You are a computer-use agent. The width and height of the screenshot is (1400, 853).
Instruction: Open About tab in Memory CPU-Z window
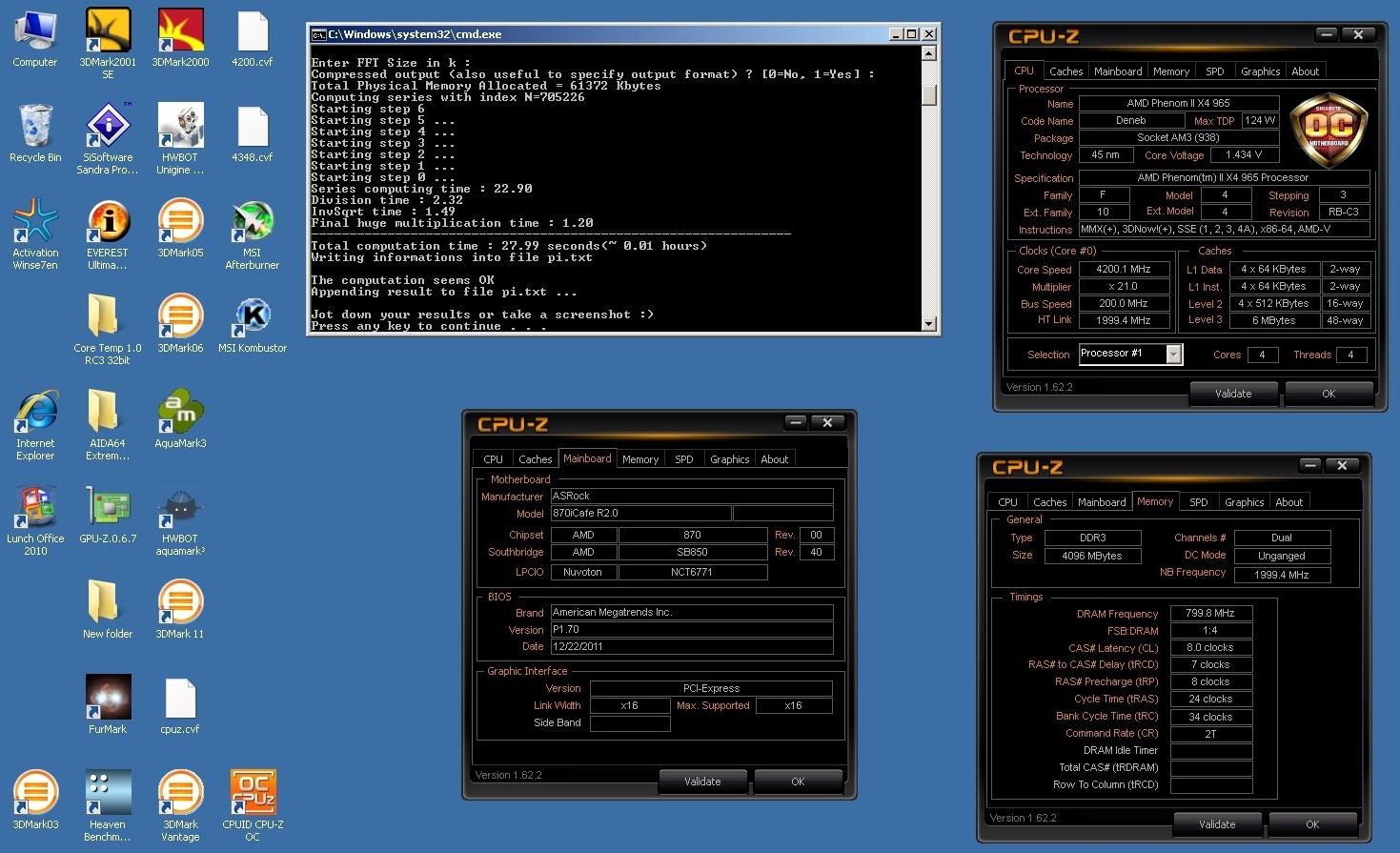(1288, 502)
